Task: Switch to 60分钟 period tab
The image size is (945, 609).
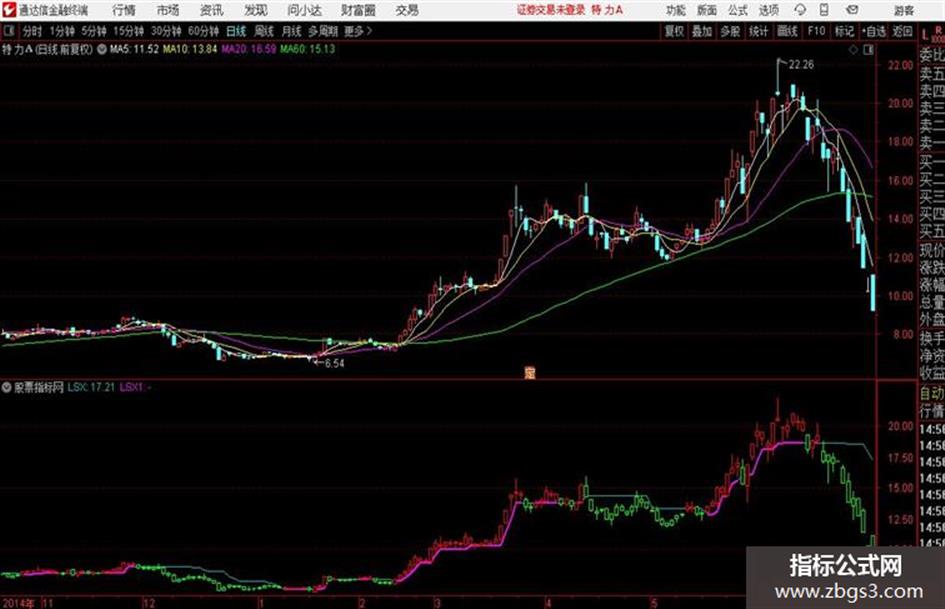Action: [203, 31]
